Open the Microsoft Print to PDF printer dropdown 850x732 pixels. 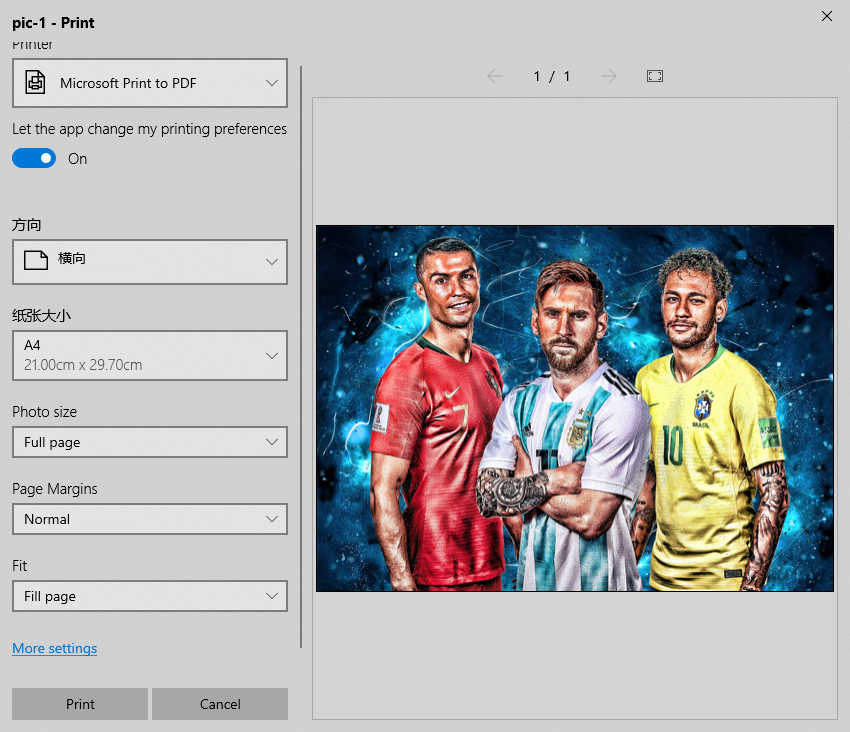150,83
